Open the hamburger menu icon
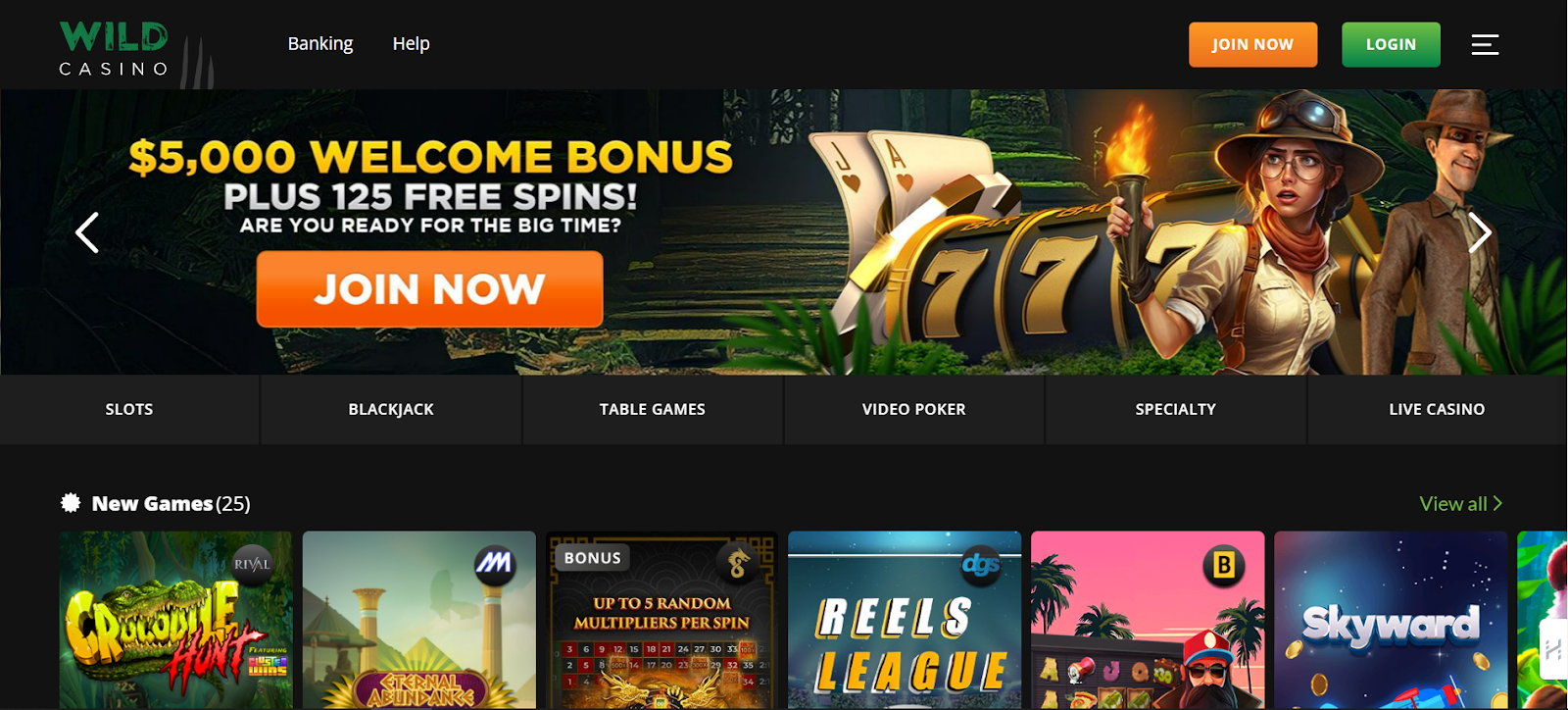 click(1485, 44)
